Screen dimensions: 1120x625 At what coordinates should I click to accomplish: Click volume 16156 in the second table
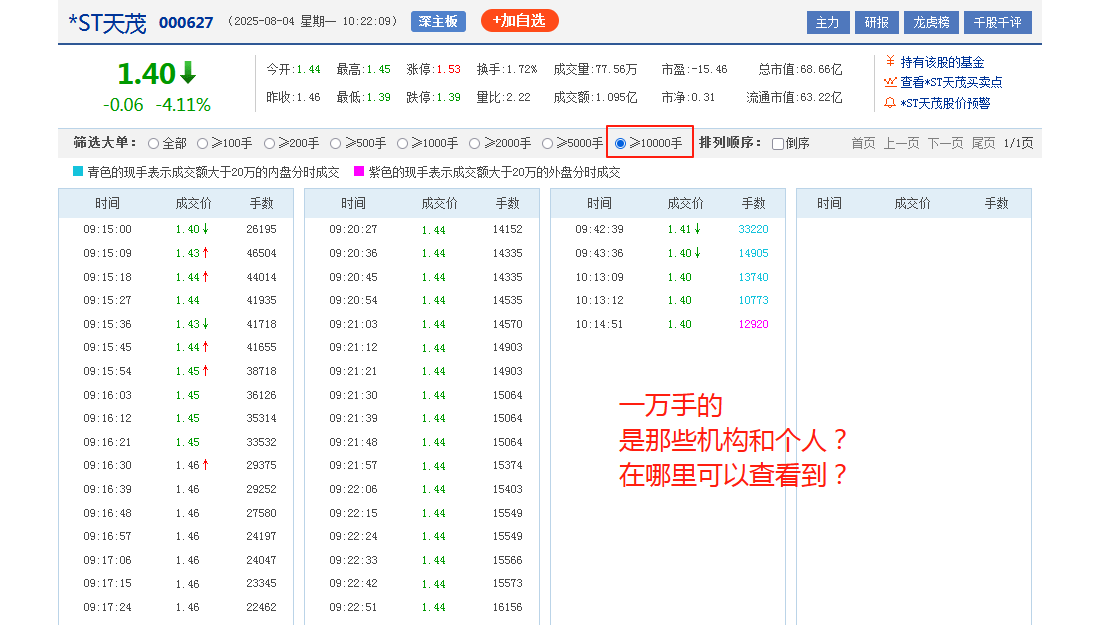(507, 607)
